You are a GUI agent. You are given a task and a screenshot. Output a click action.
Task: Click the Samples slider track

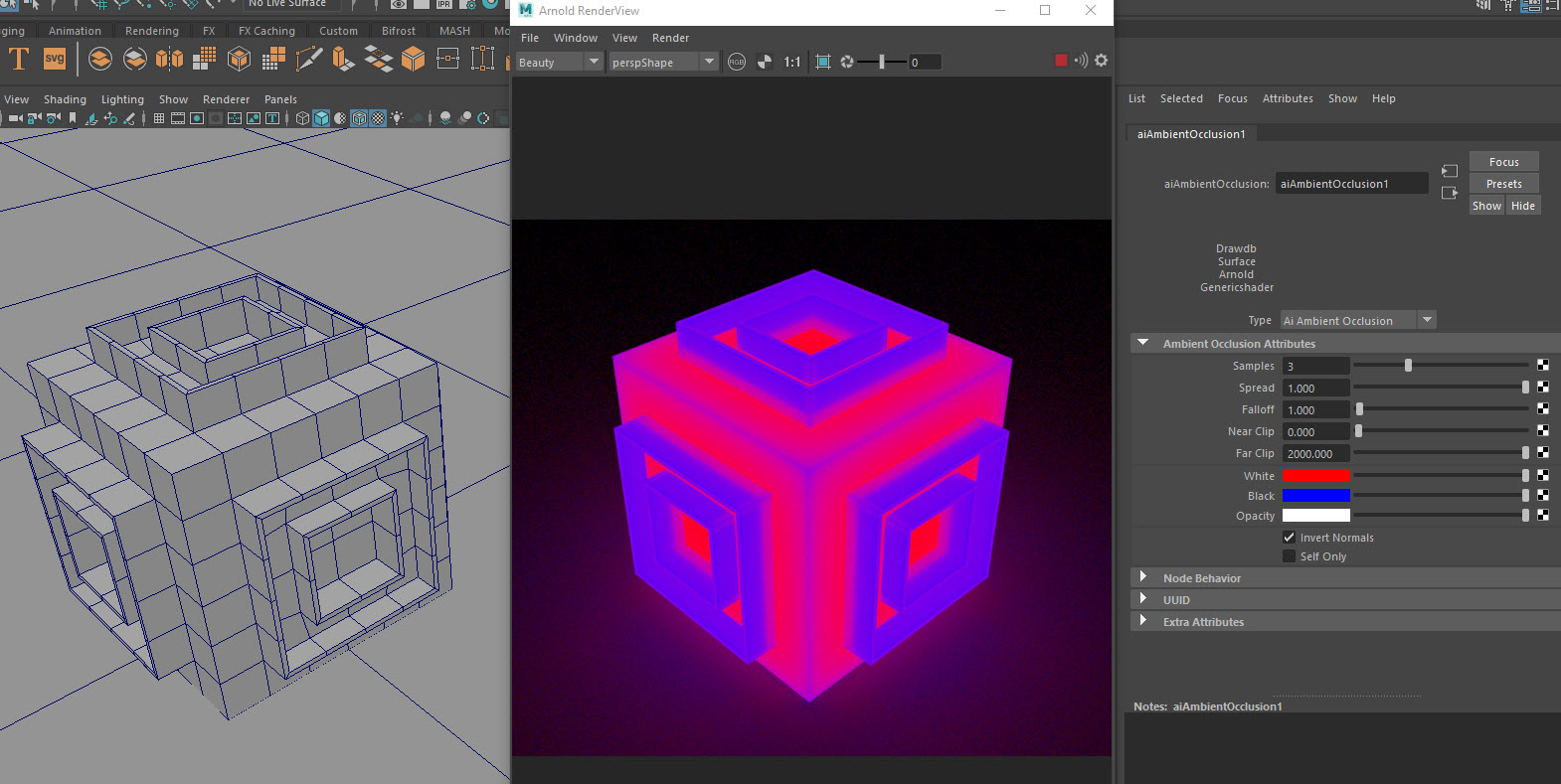[x=1441, y=366]
